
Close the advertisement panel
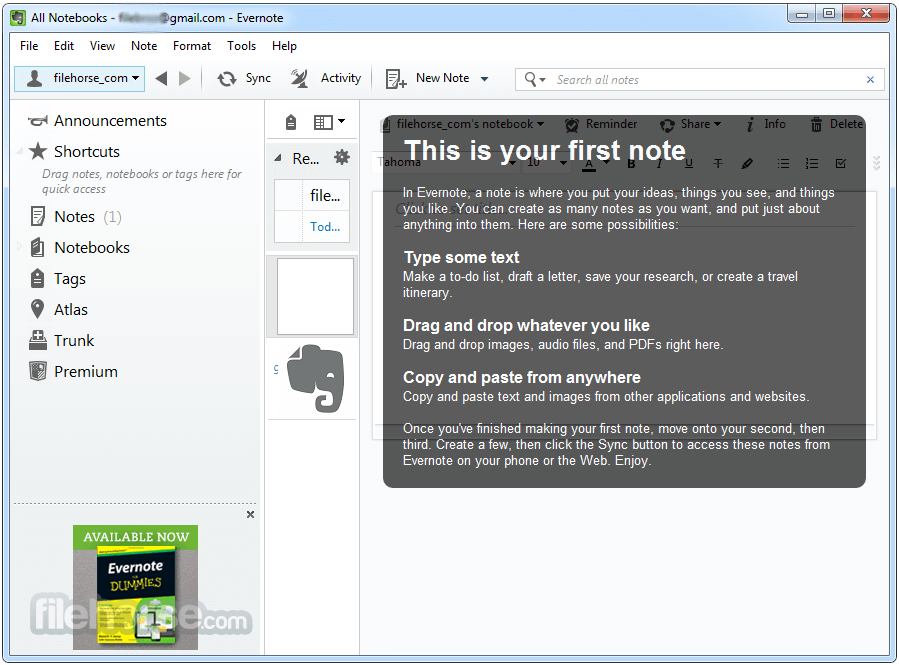(x=251, y=515)
